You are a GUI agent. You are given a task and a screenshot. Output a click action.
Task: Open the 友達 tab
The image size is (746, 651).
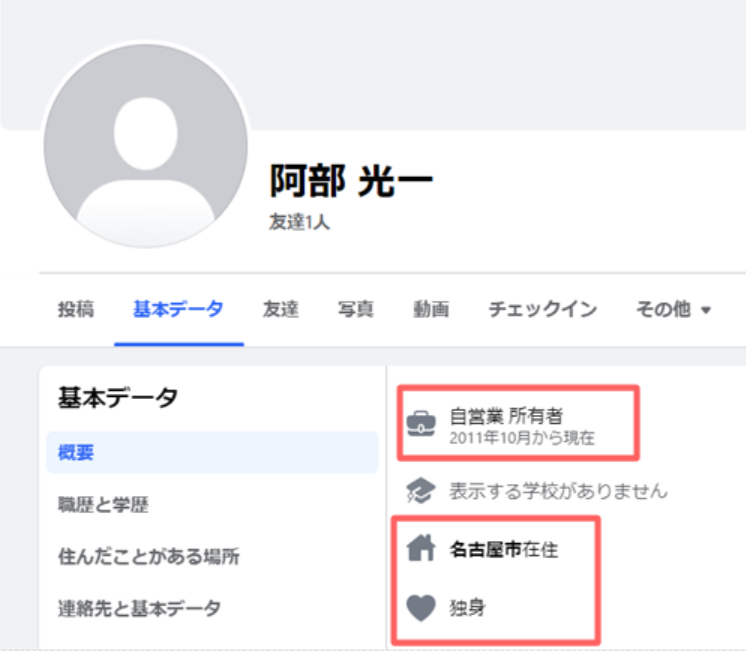click(281, 309)
